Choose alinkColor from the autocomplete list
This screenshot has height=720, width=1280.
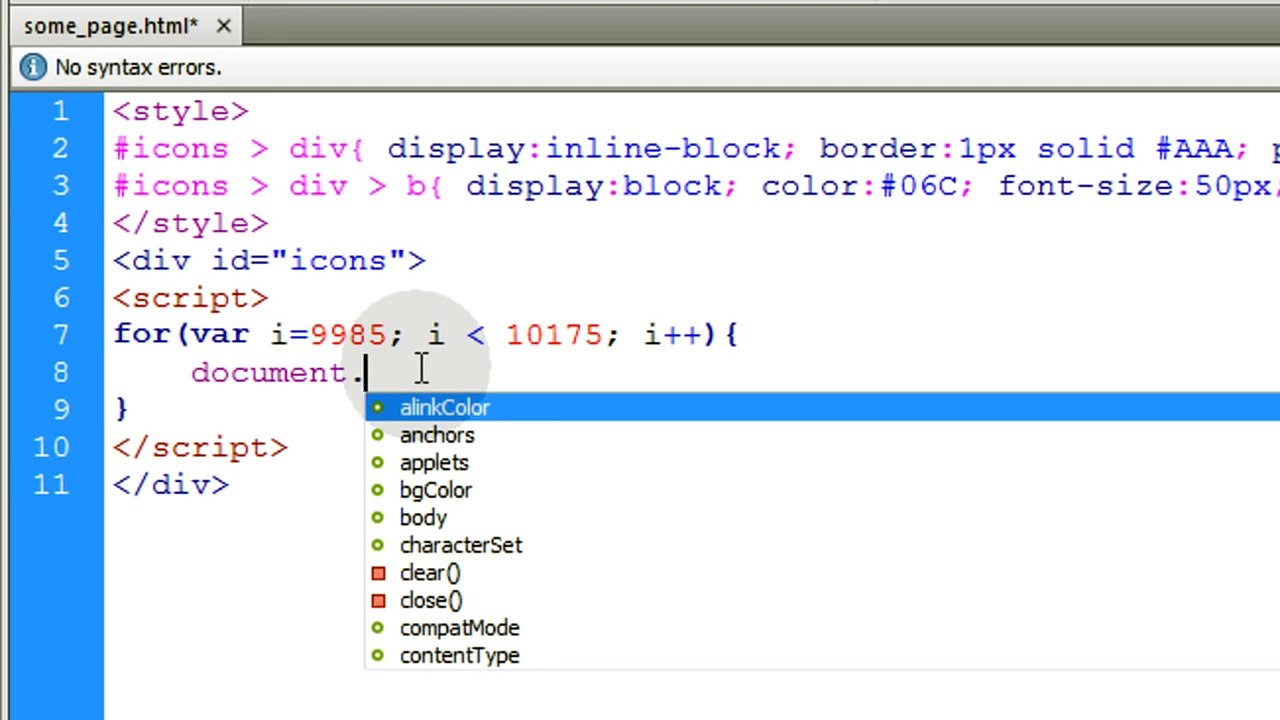point(822,407)
